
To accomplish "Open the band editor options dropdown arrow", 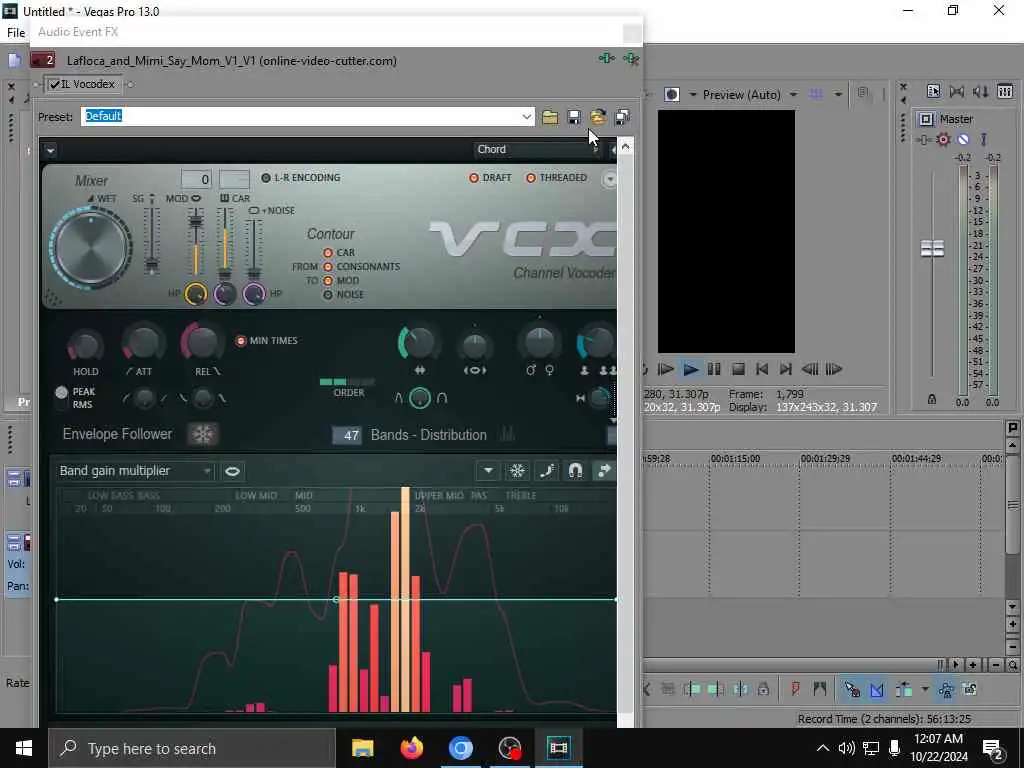I will coord(488,471).
